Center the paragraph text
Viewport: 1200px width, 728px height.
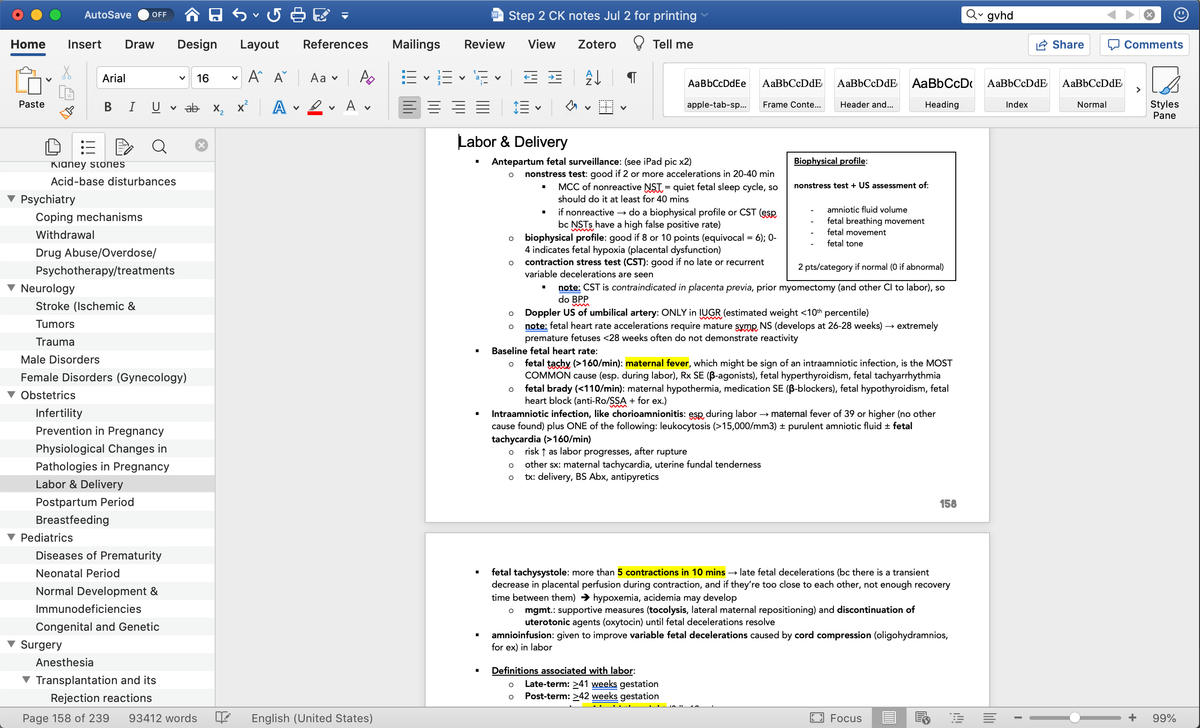[435, 107]
